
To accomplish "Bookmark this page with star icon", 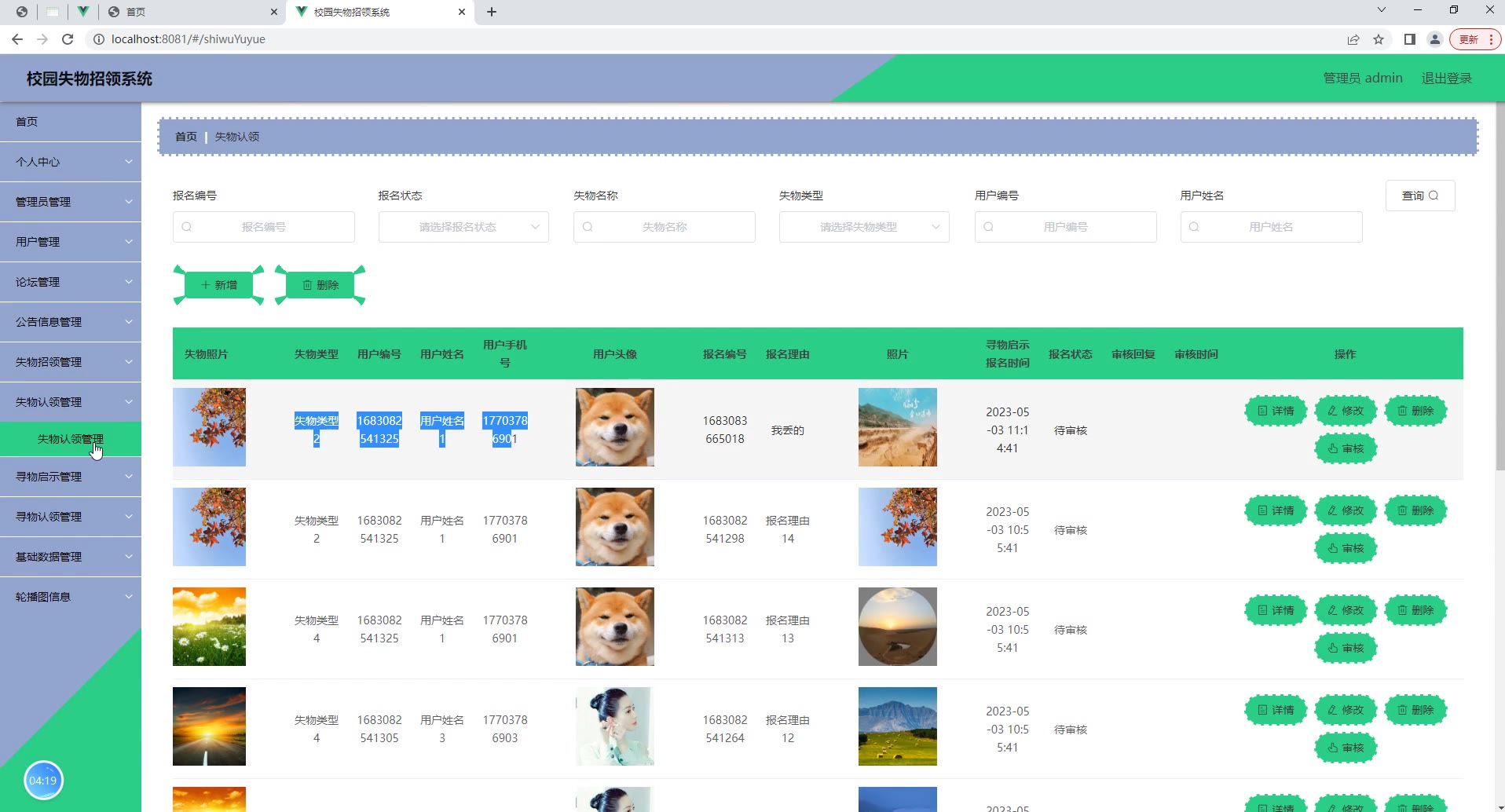I will 1379,39.
